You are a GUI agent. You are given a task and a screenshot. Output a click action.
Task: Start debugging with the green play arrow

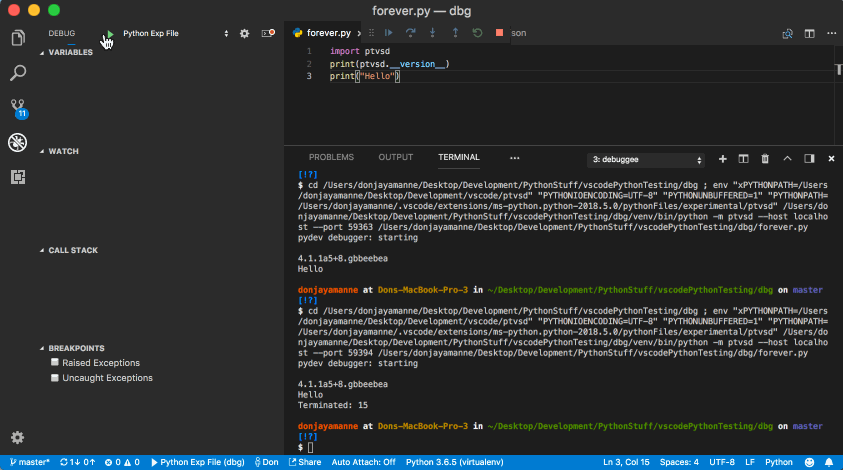click(x=110, y=34)
